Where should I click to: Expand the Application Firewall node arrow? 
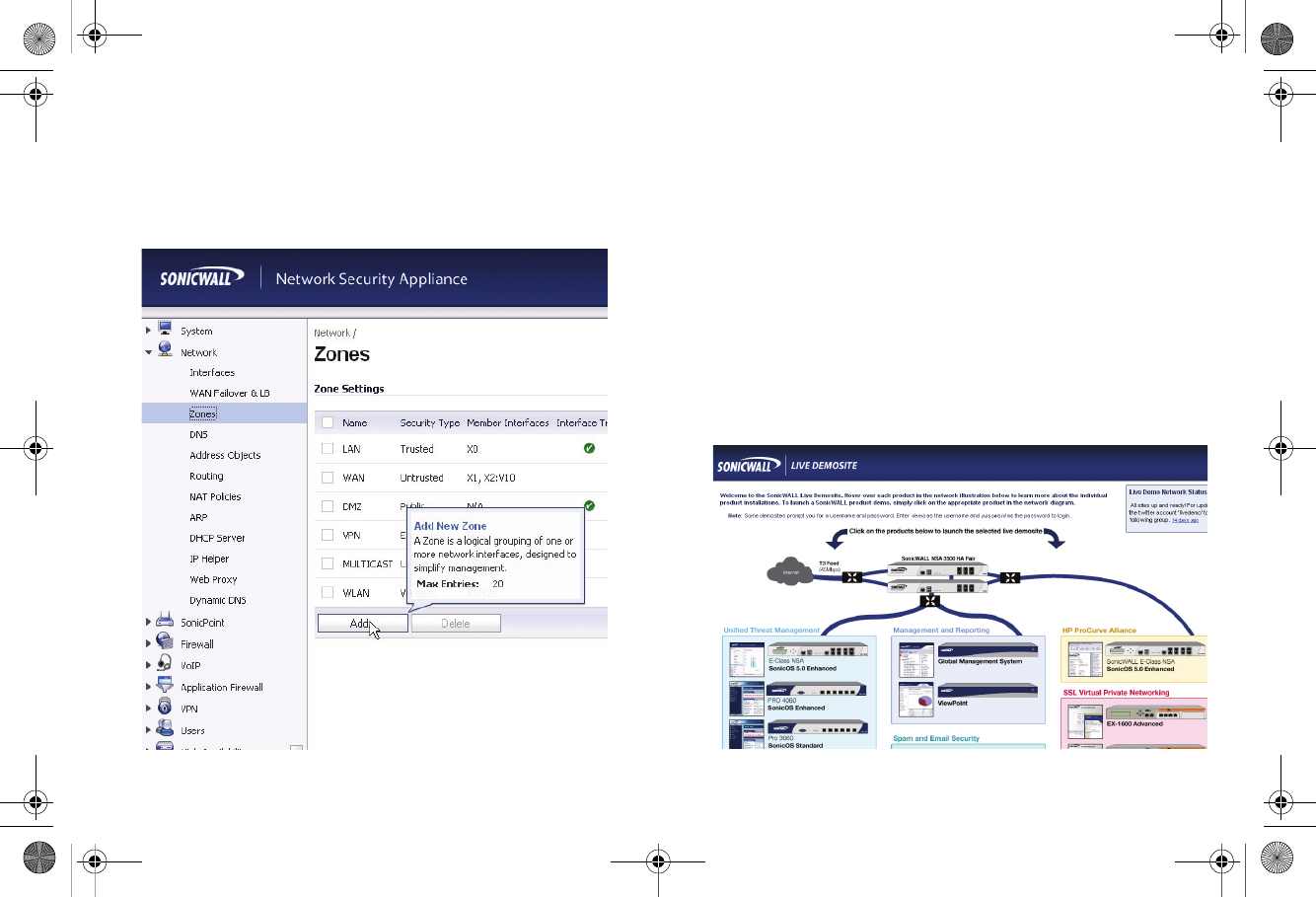coord(149,687)
